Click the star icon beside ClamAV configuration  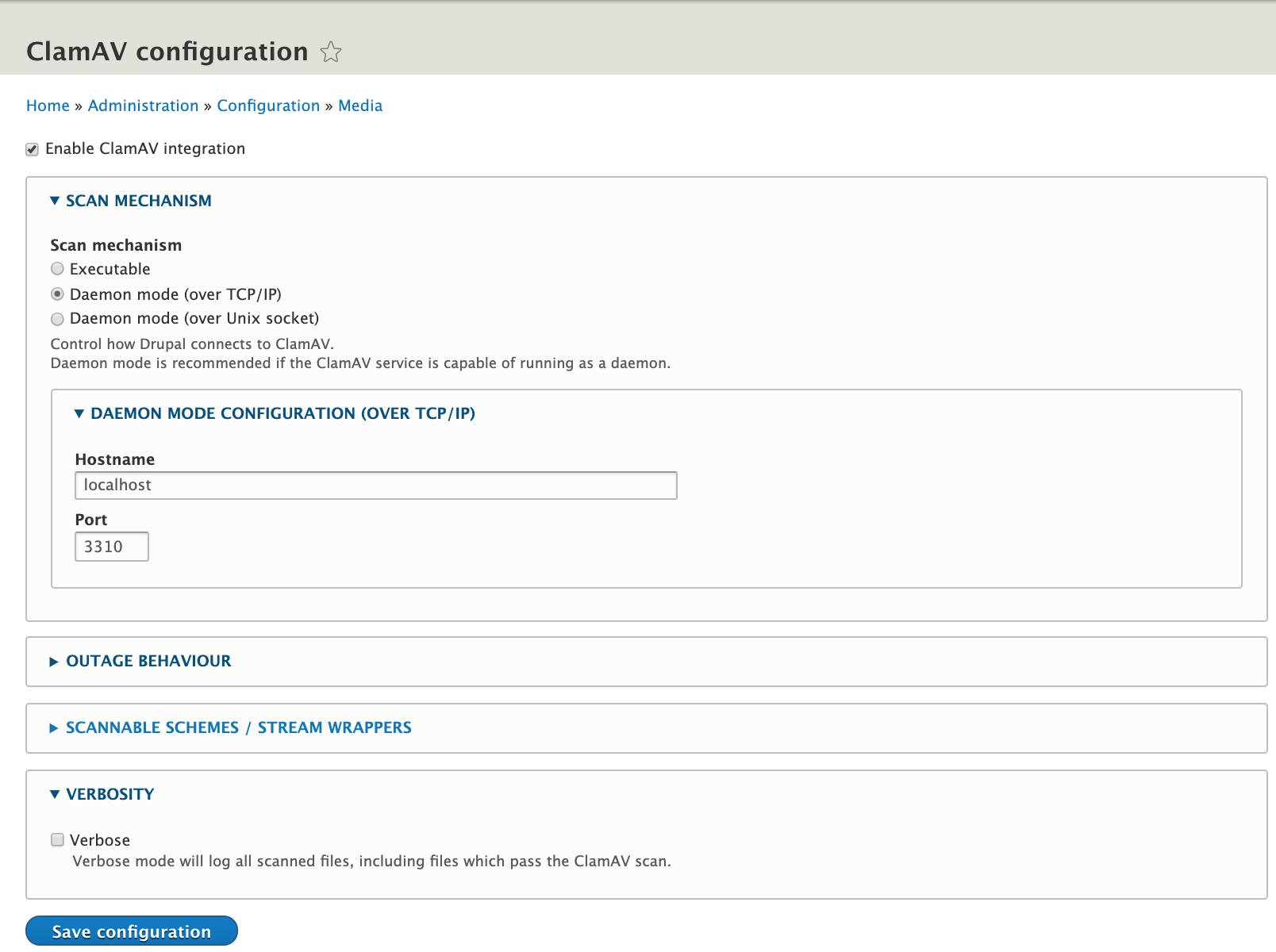(x=330, y=52)
